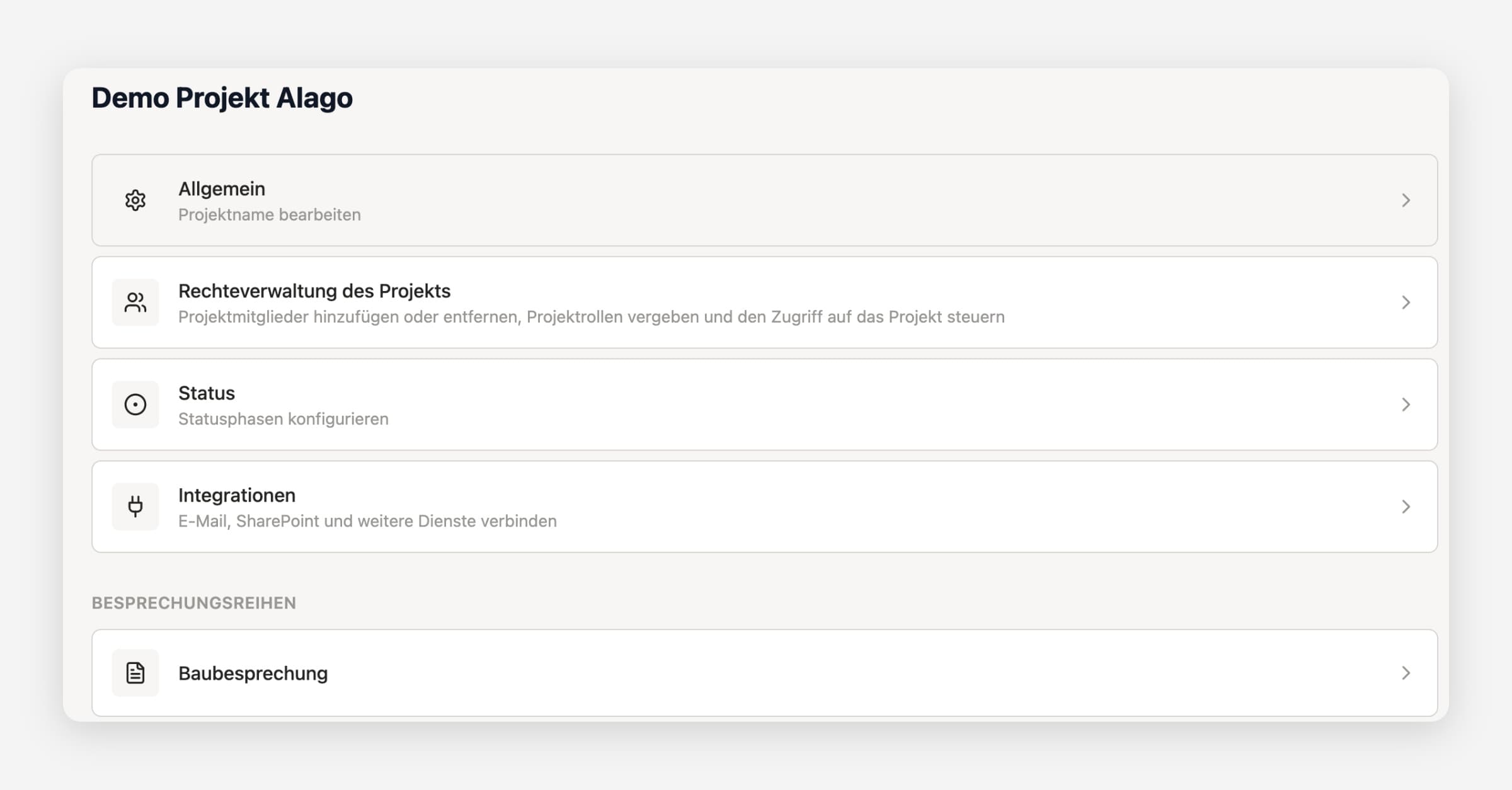Click the 'Projektname bearbeiten' description
Viewport: 1512px width, 790px height.
(270, 215)
